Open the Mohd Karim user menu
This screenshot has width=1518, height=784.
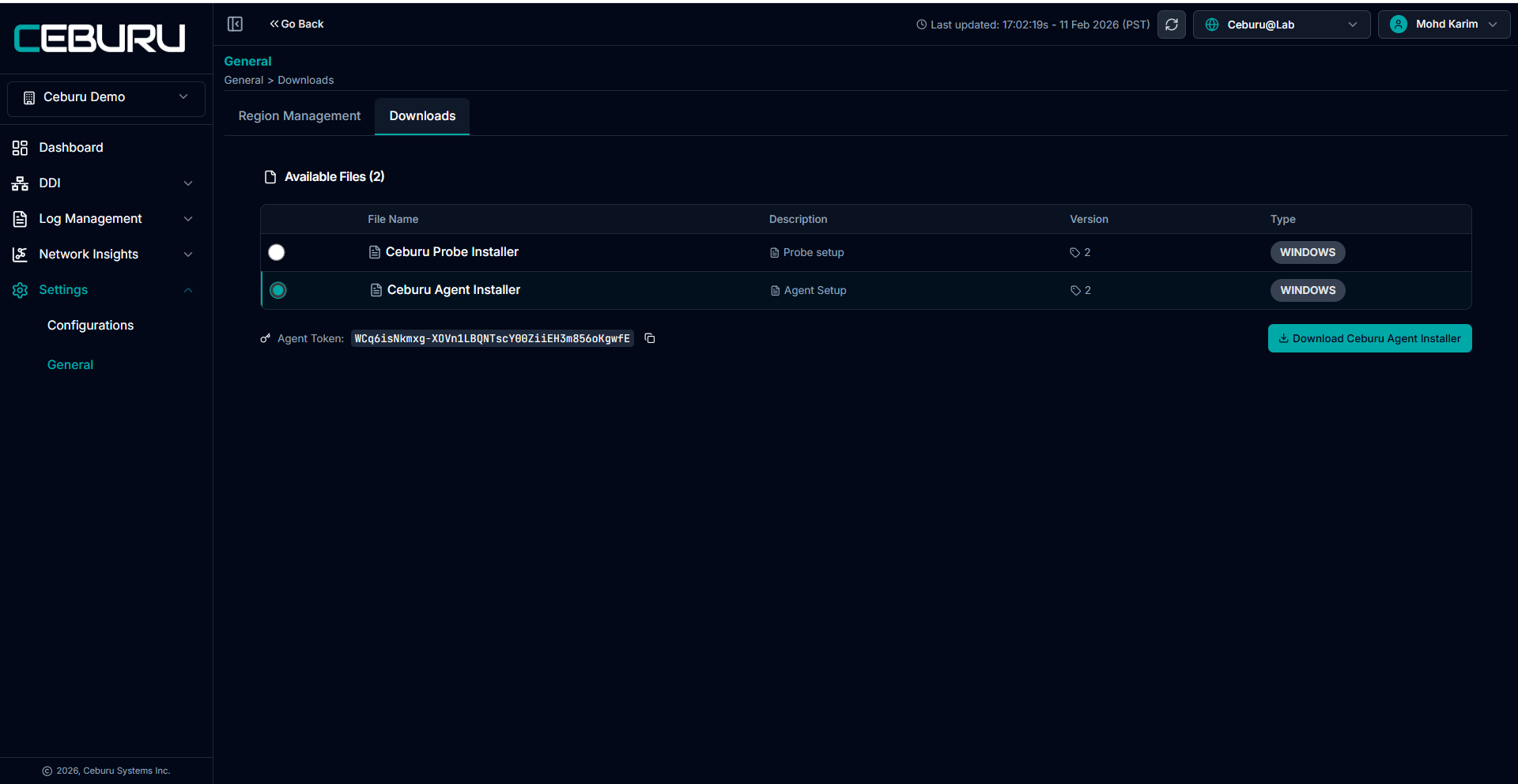coord(1444,24)
